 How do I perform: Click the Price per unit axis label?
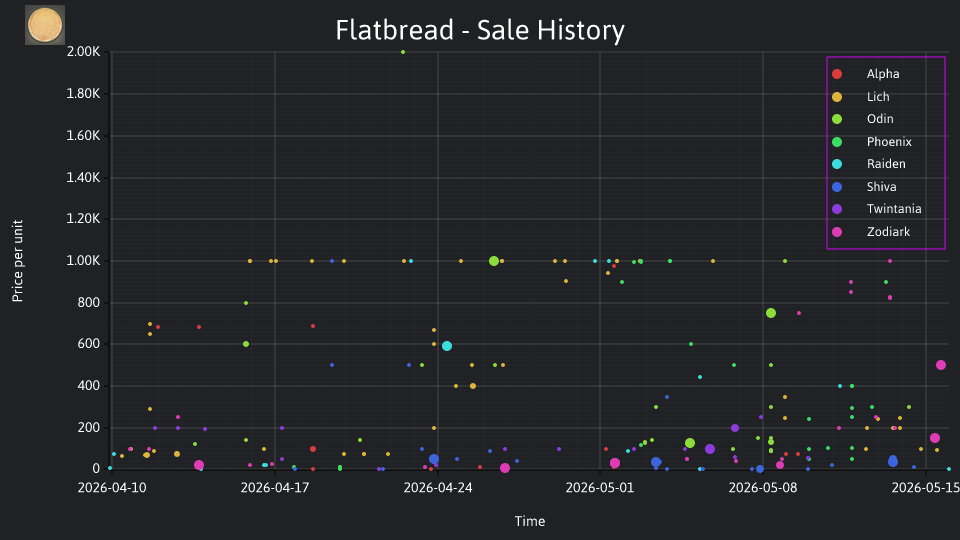coord(18,261)
